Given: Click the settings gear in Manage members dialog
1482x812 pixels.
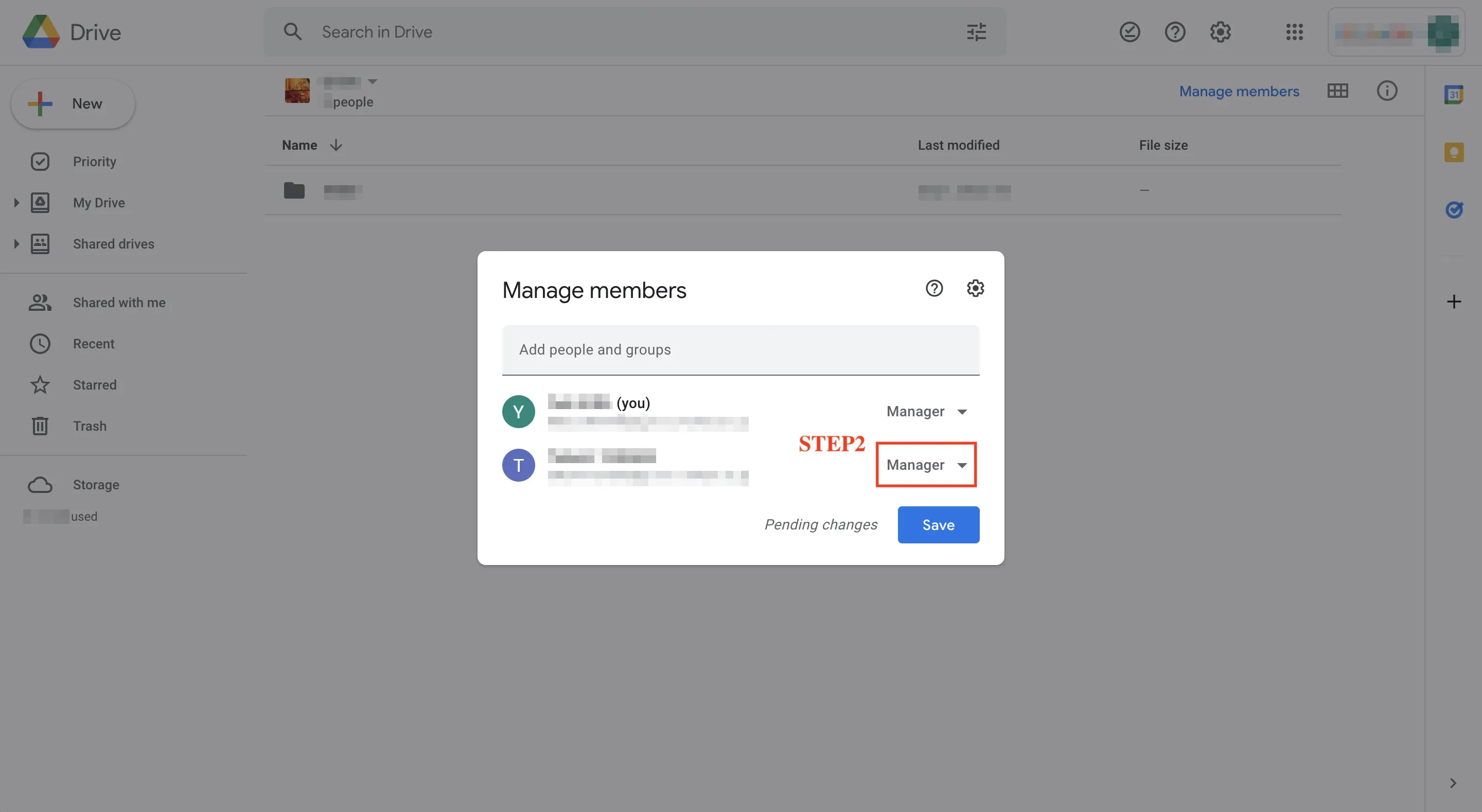Looking at the screenshot, I should point(975,288).
